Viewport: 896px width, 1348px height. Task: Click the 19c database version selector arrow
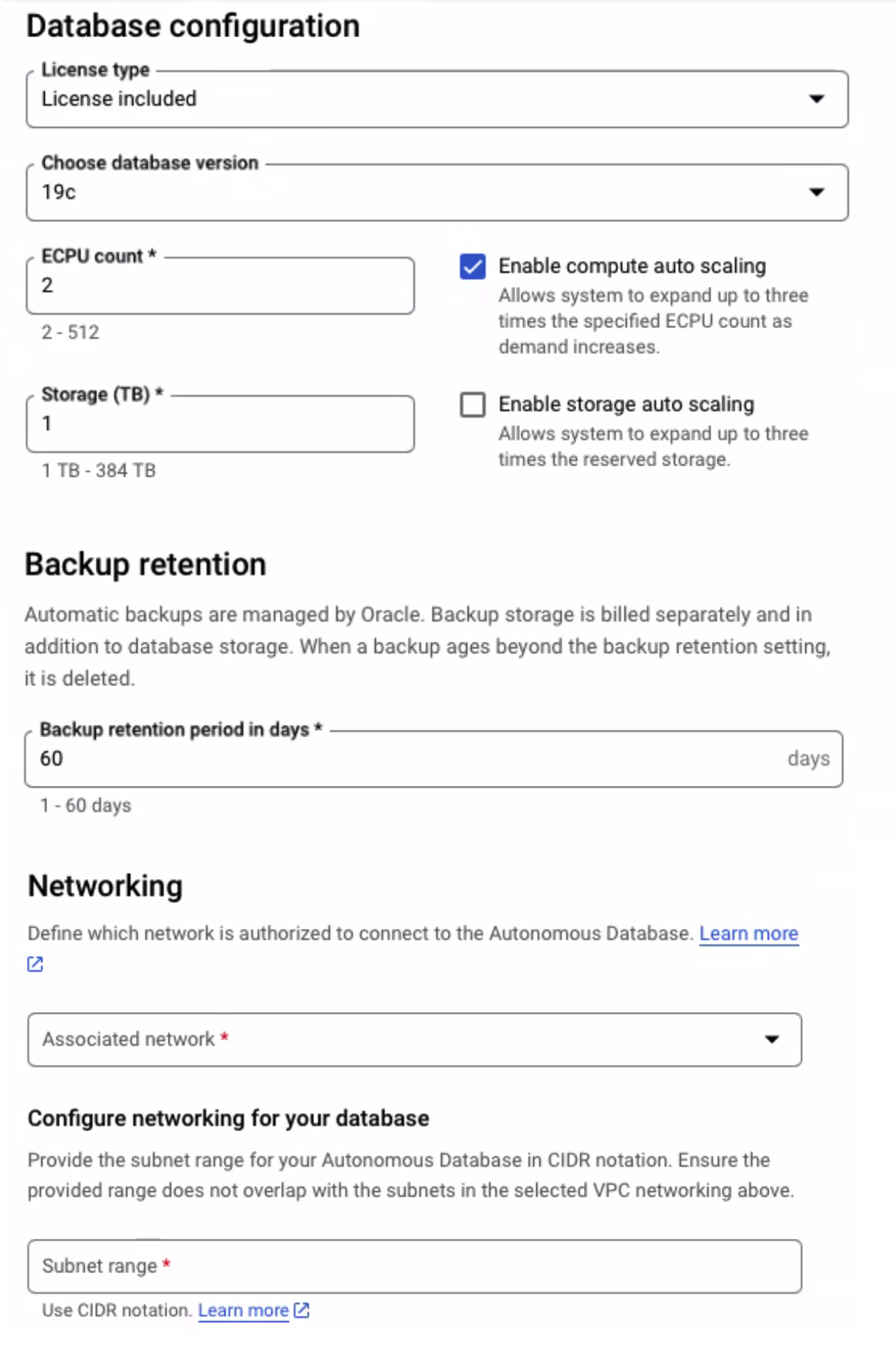(x=818, y=191)
